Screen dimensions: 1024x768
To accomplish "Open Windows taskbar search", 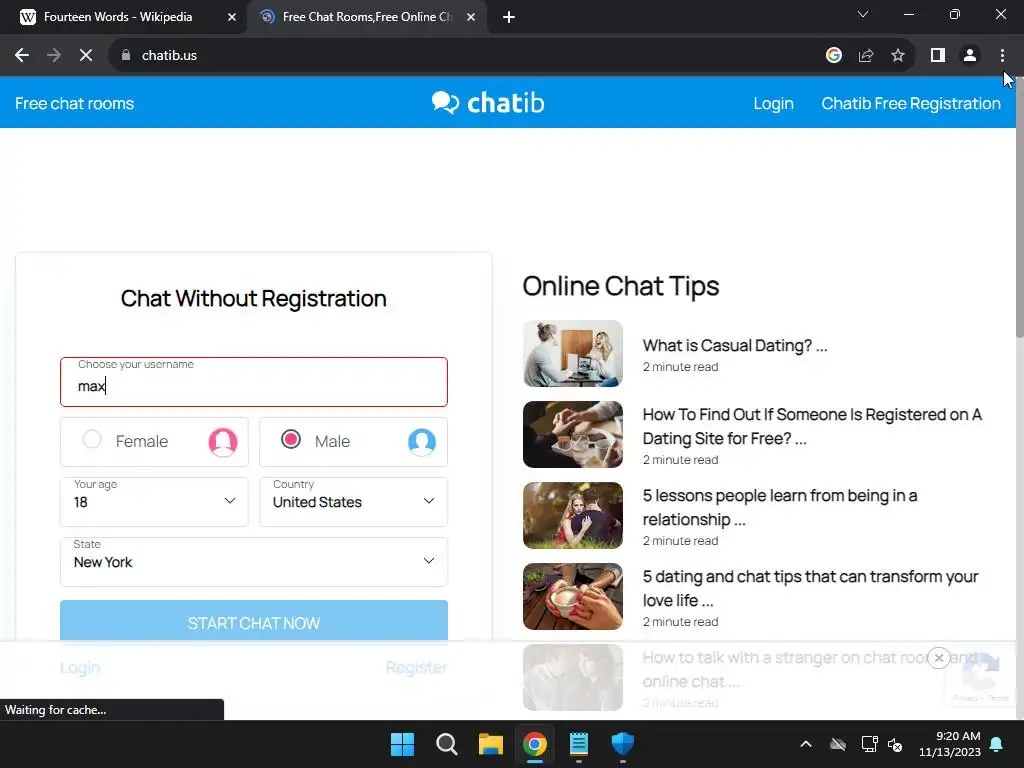I will [447, 744].
